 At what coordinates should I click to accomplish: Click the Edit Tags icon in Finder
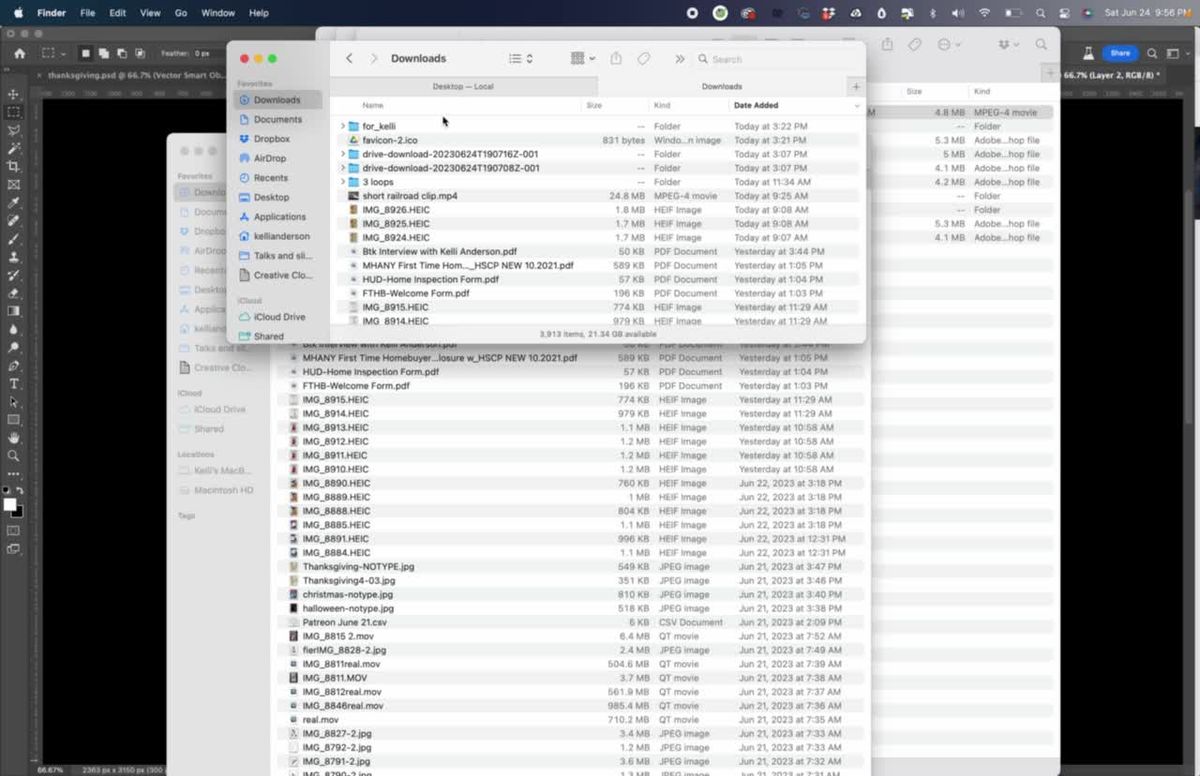pos(645,59)
